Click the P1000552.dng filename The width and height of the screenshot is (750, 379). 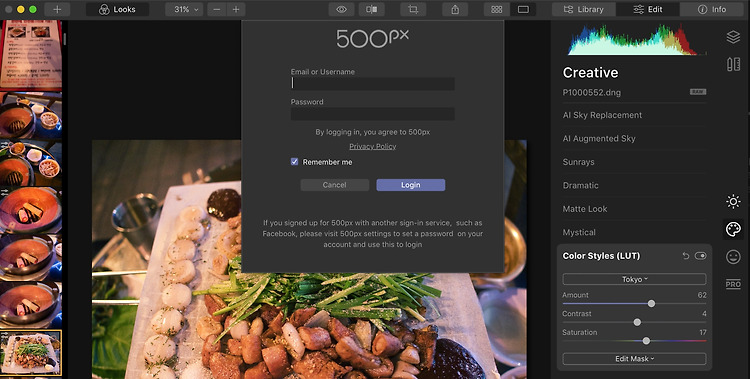592,92
